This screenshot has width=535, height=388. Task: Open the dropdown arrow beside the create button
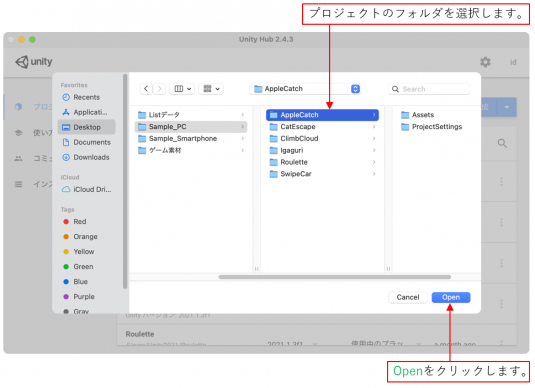coord(507,107)
